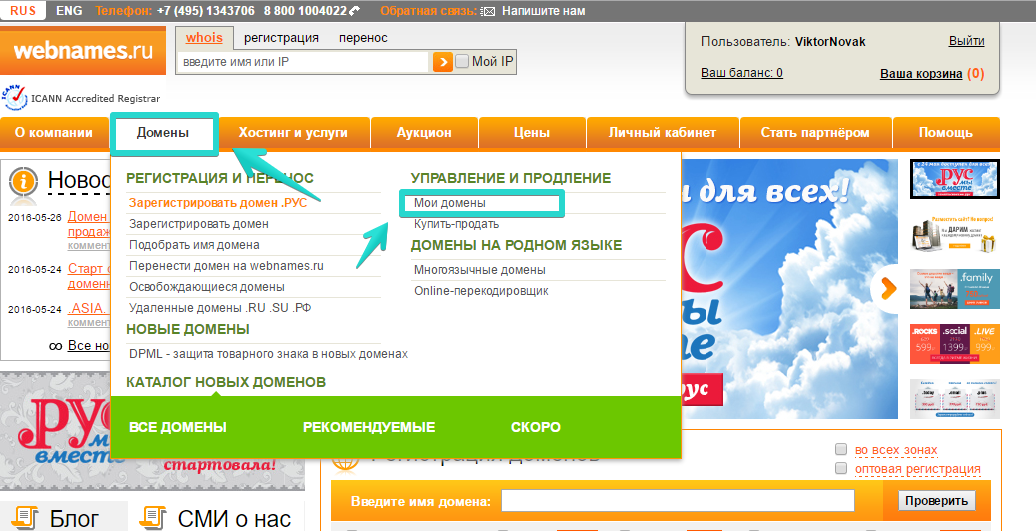Viewport: 1036px width, 531px height.
Task: Click the webnames.ru logo
Action: click(83, 51)
